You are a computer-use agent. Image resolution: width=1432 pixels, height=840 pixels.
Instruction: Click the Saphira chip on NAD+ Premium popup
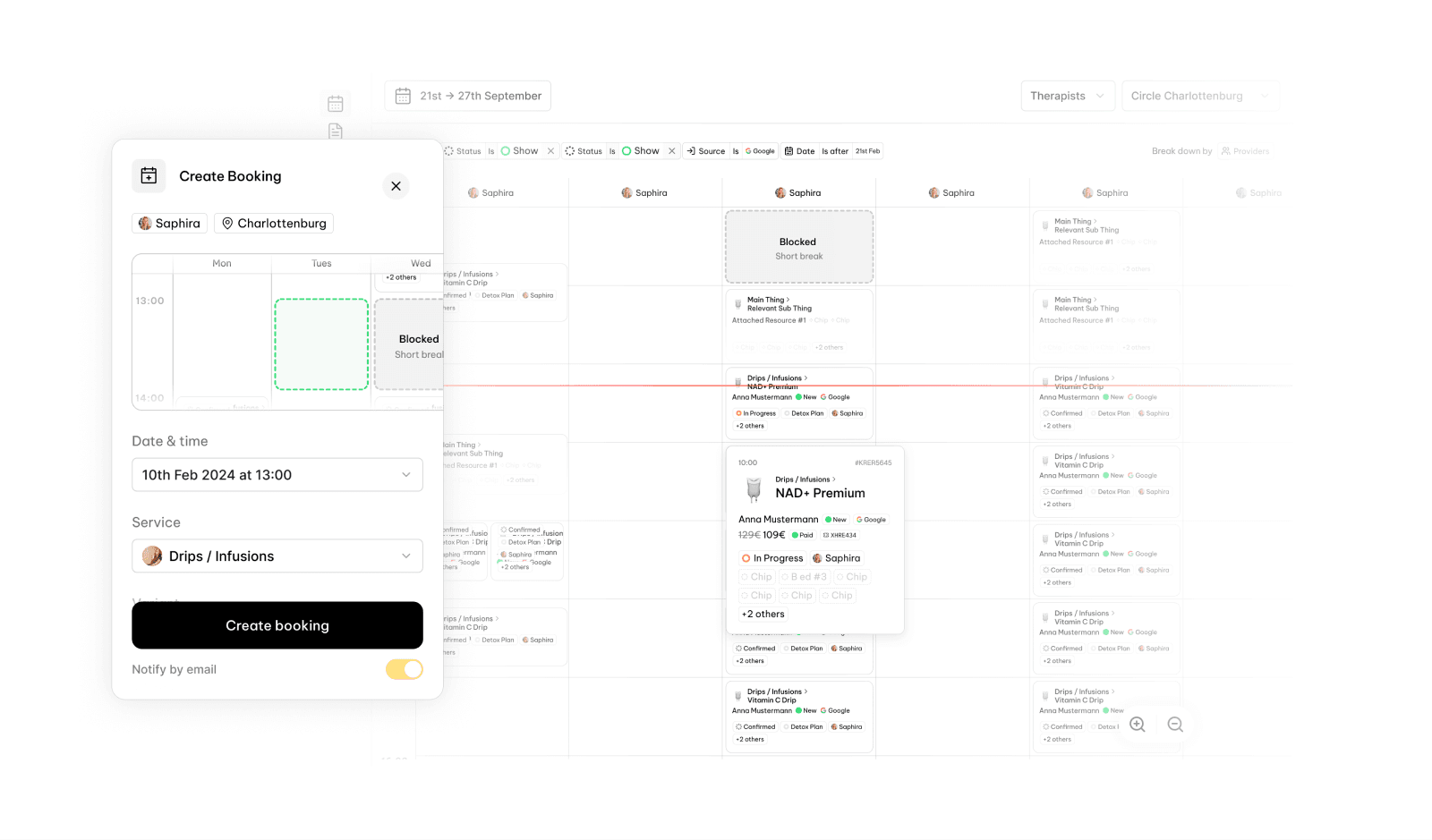[837, 558]
